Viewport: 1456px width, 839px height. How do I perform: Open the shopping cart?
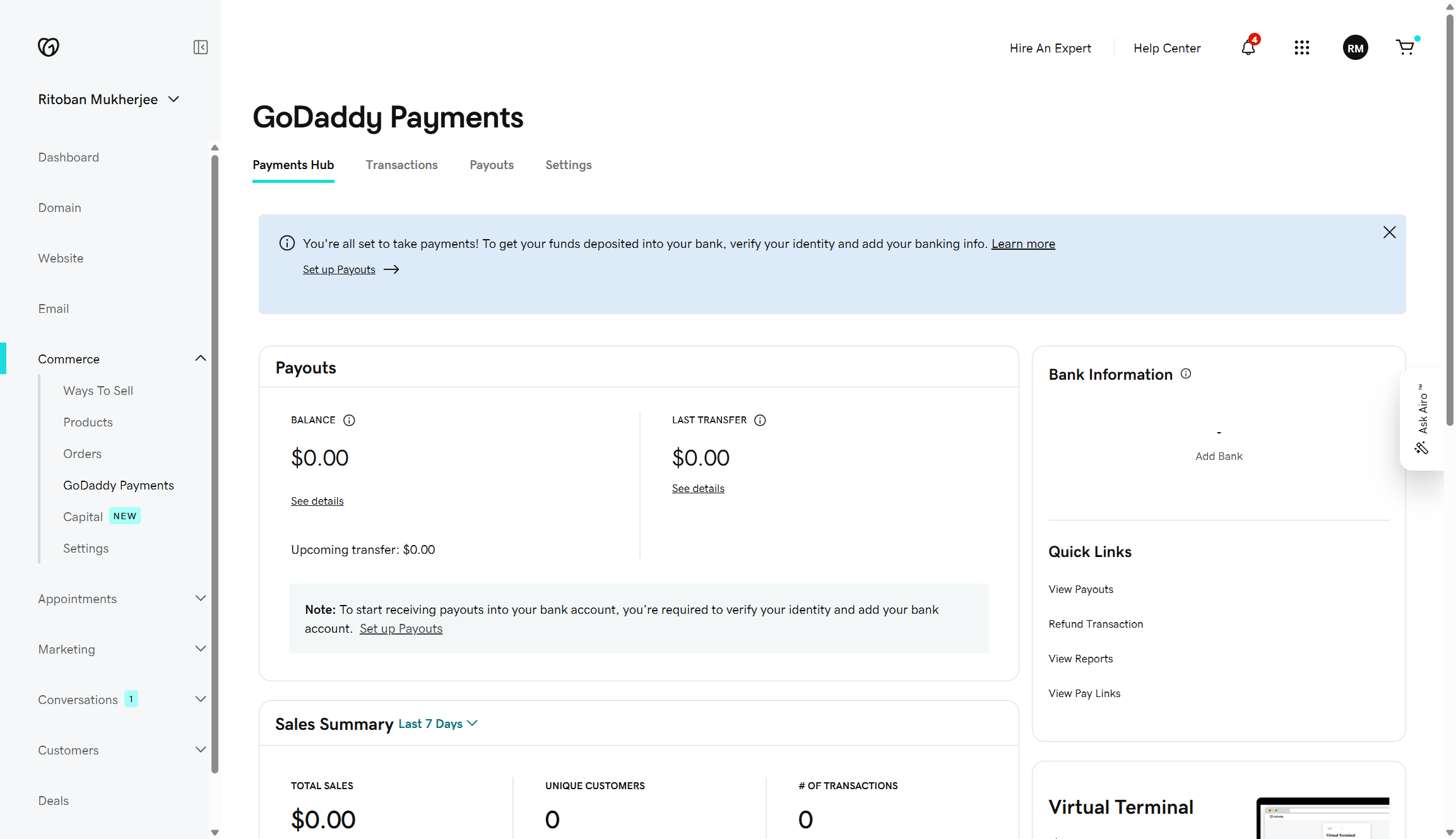coord(1406,47)
